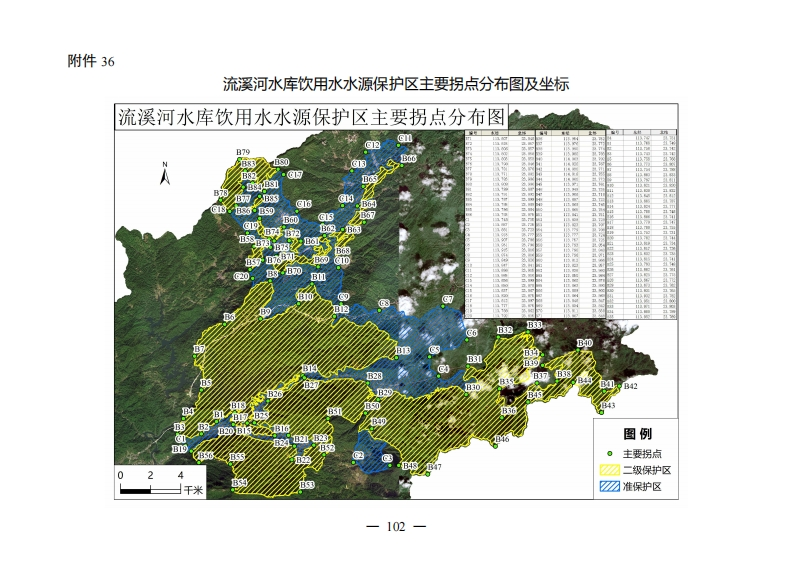Screen dimensions: 793x561
Task: Click the green marker point labeled C16
Action: click(x=297, y=212)
